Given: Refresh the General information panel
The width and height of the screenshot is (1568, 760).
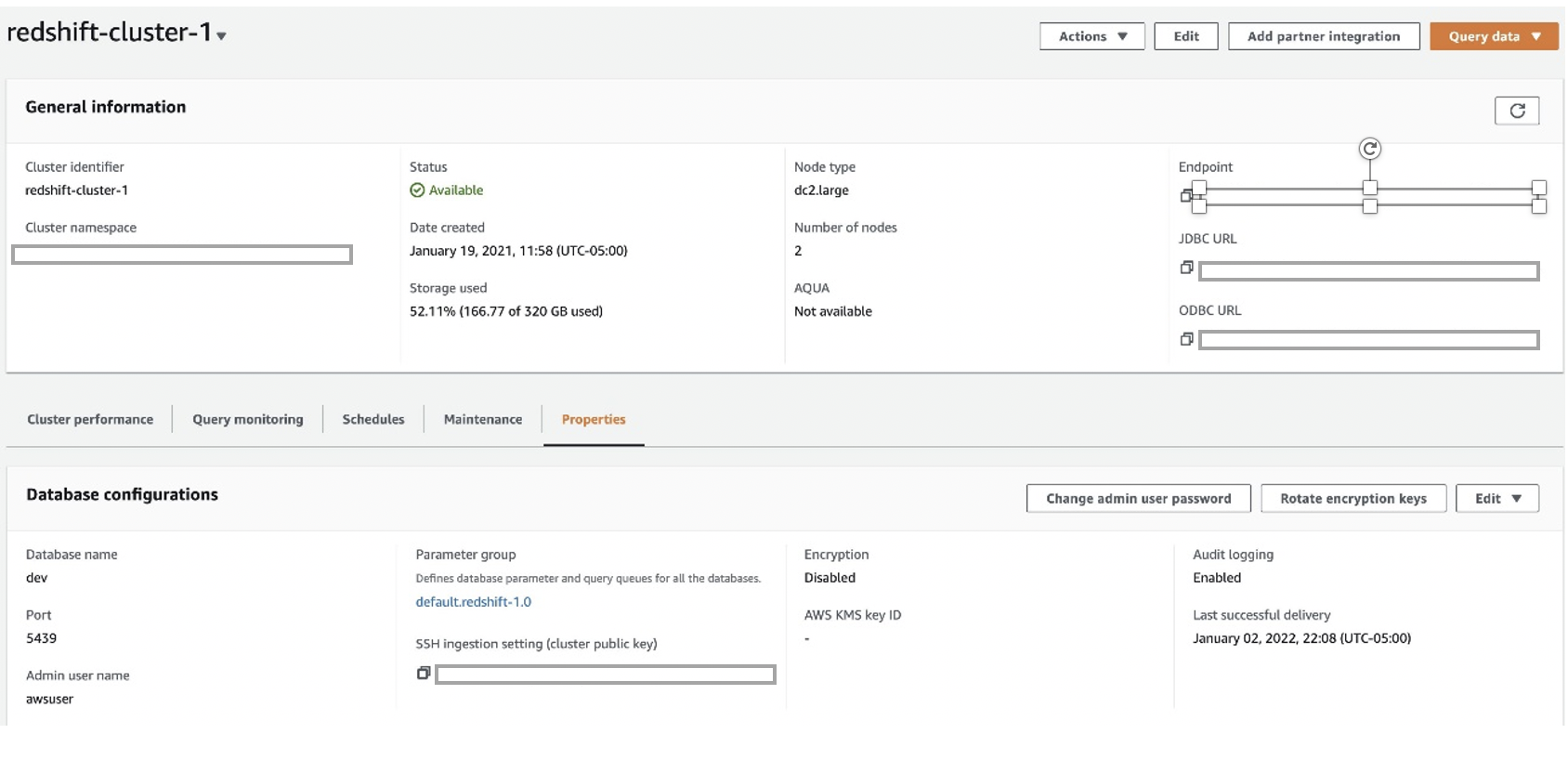Looking at the screenshot, I should click(1516, 111).
